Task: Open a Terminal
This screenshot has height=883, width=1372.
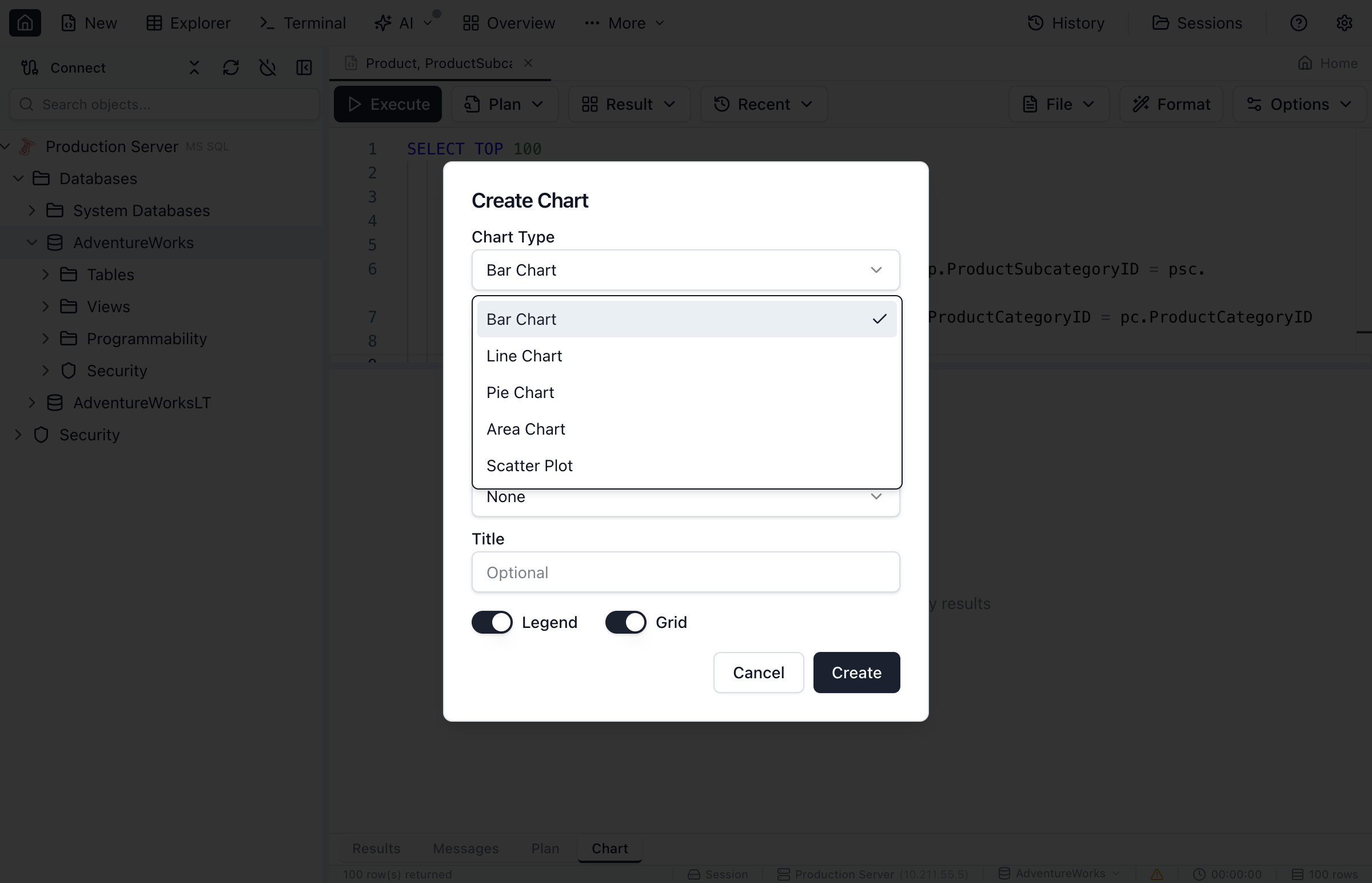Action: coord(302,22)
